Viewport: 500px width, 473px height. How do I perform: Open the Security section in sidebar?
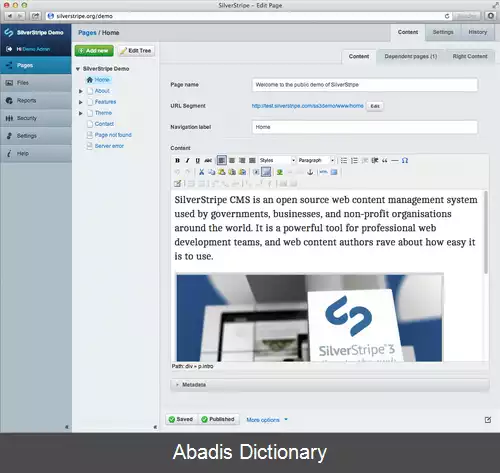pos(36,118)
